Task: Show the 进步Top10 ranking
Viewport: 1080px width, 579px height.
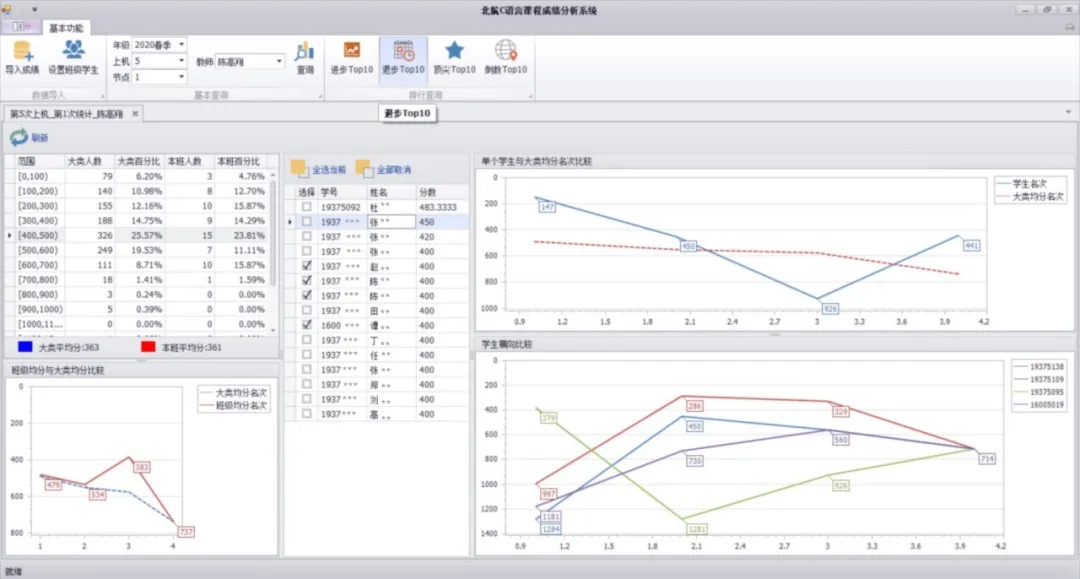Action: [351, 56]
